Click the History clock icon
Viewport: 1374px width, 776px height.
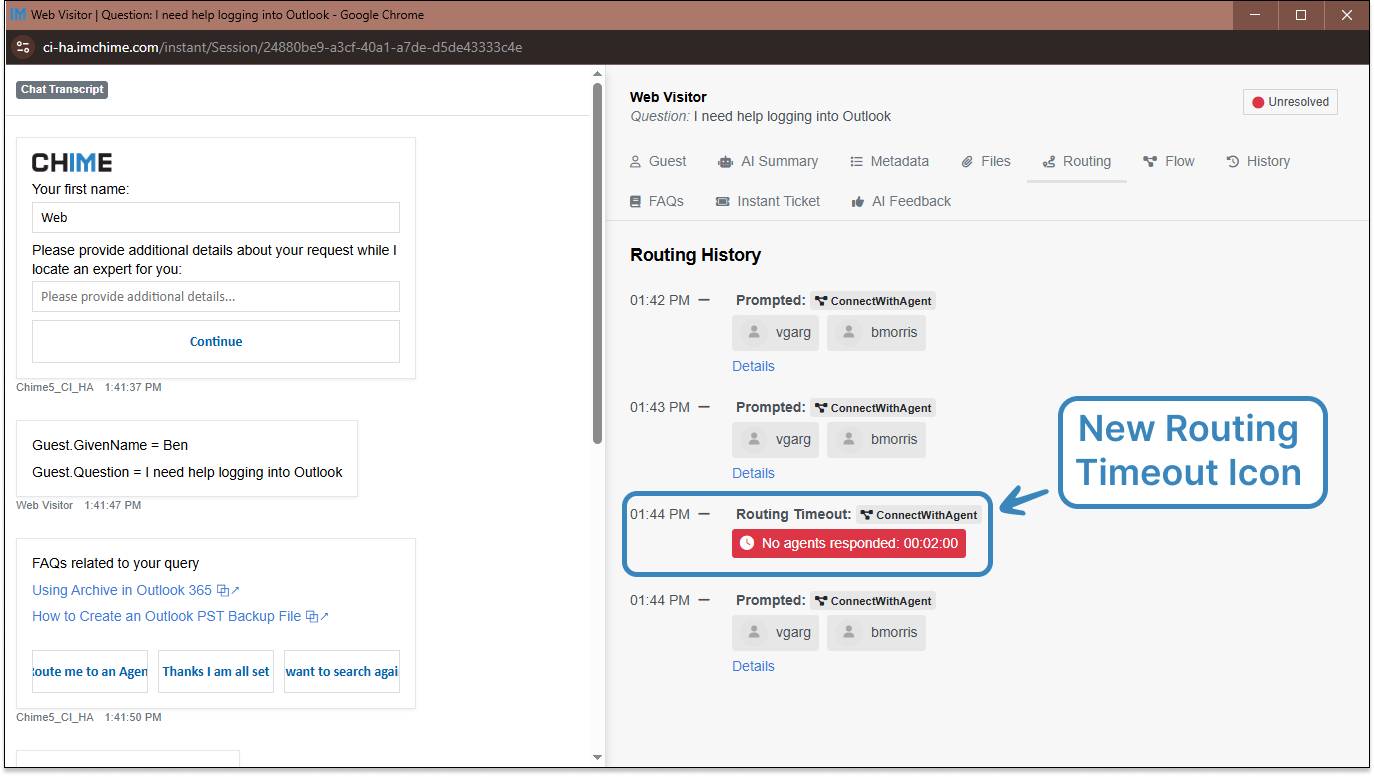(x=1233, y=162)
